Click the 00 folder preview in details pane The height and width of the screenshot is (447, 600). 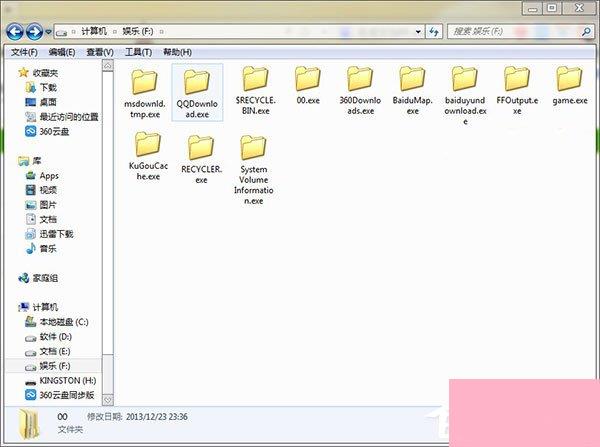point(29,426)
